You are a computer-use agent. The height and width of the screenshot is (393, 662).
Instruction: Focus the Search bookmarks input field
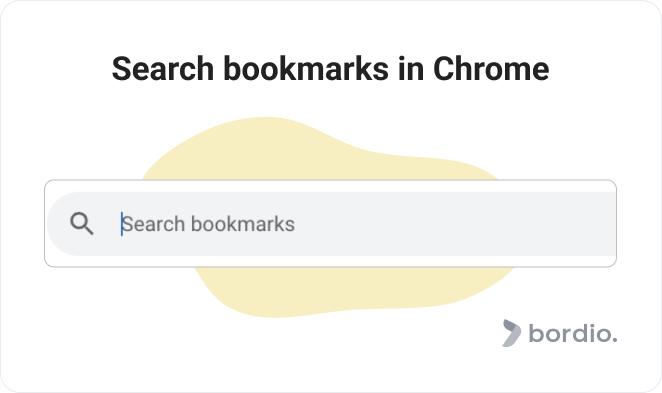click(331, 224)
